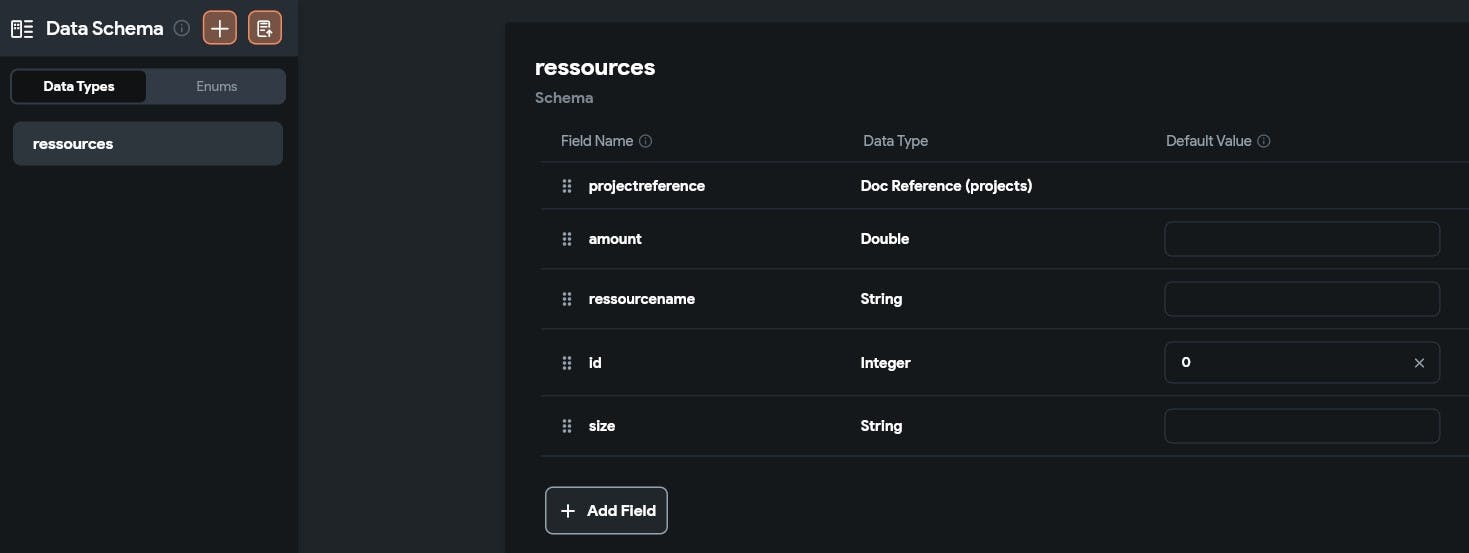Select ressources in the data types list

[x=147, y=144]
